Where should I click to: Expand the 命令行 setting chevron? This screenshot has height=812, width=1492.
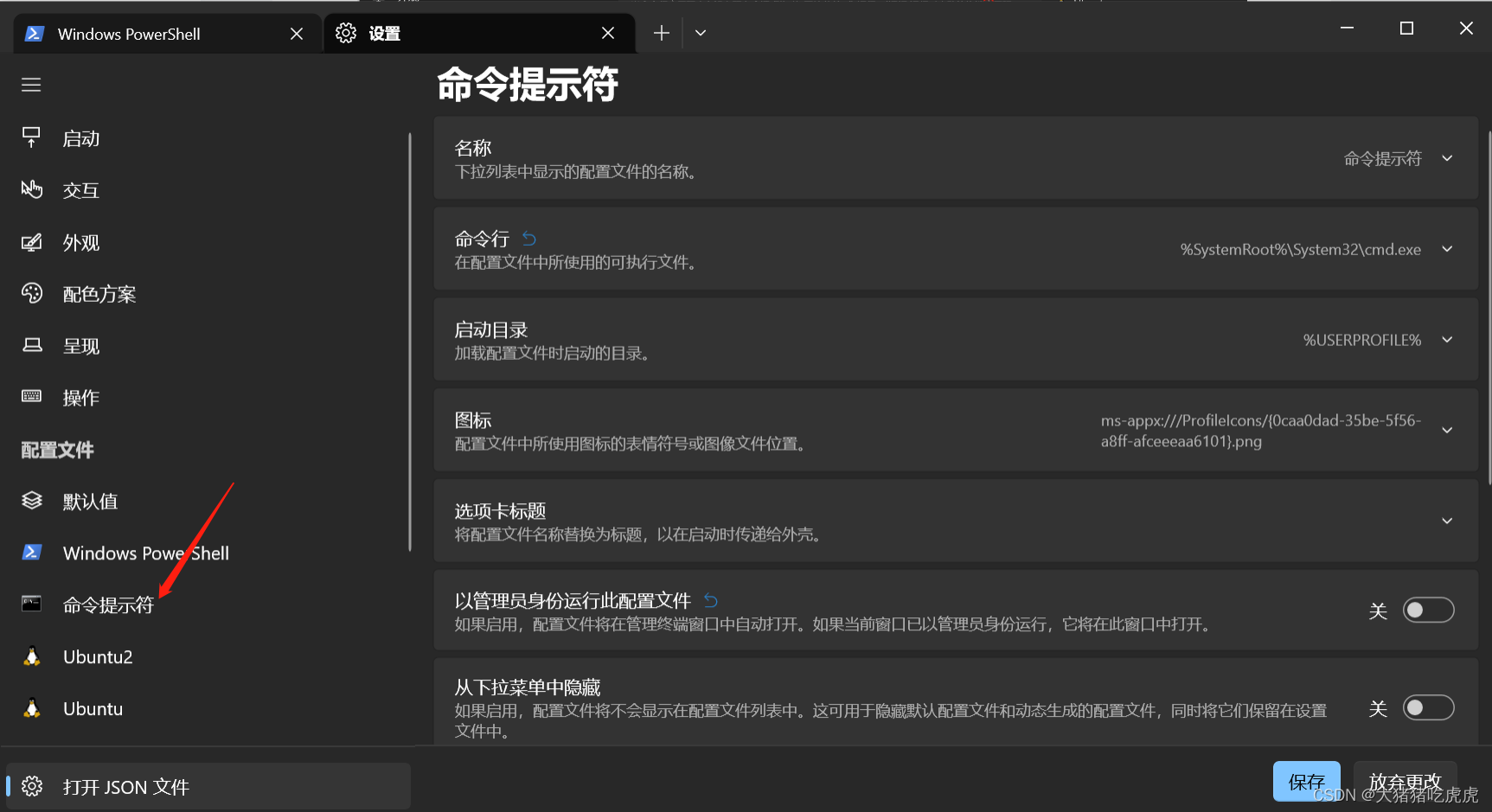pyautogui.click(x=1447, y=249)
